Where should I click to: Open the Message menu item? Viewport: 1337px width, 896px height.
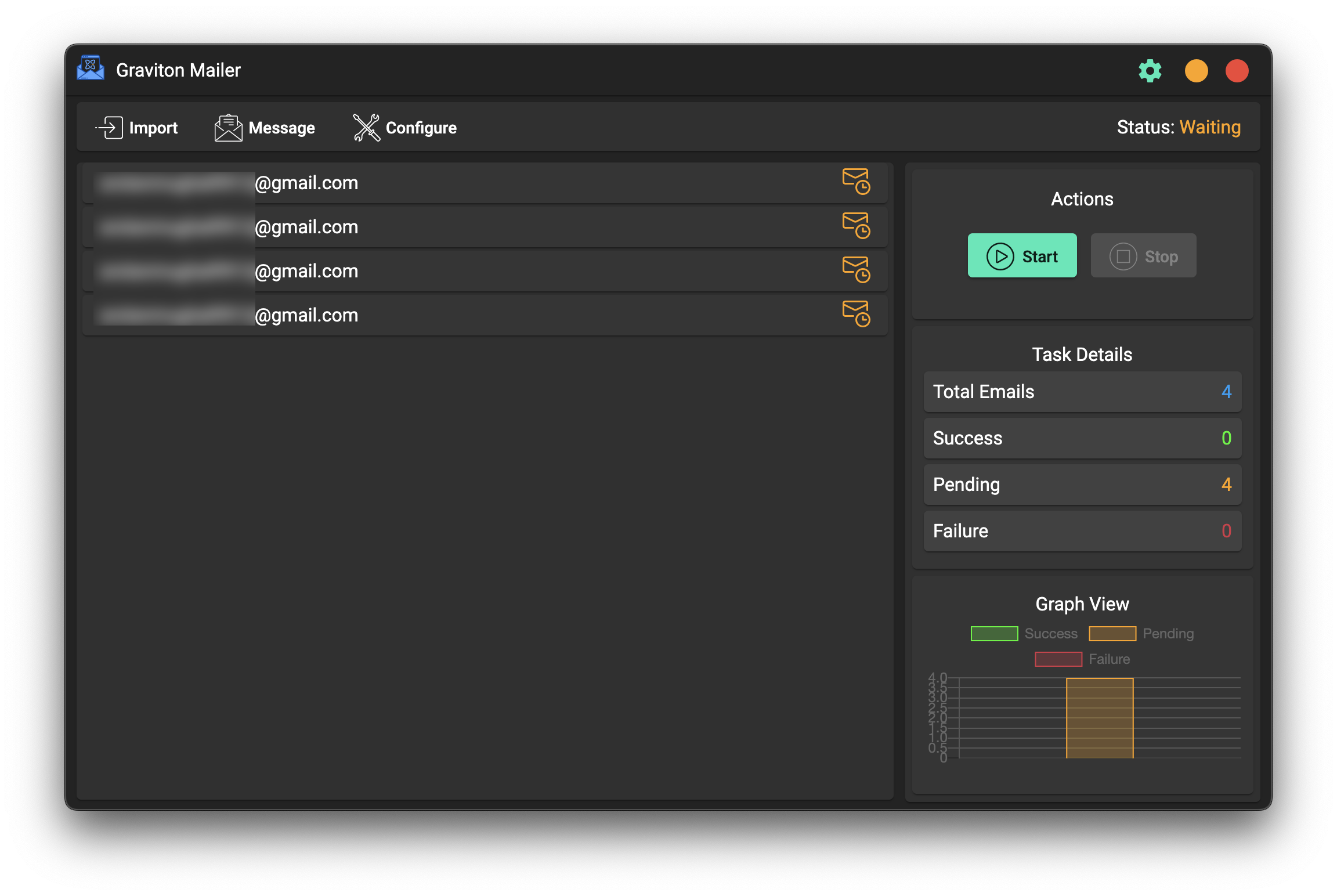[281, 128]
